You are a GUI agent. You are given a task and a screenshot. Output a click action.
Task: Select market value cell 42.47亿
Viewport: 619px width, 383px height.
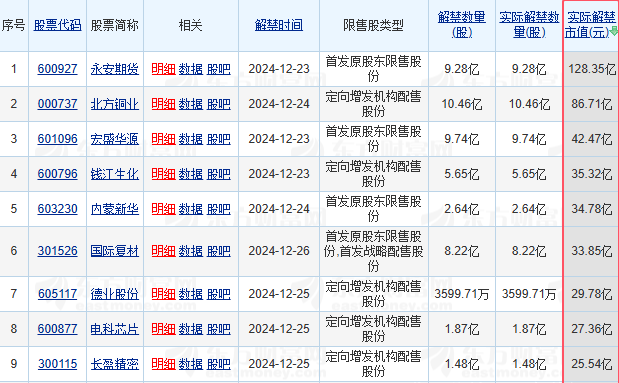(591, 139)
